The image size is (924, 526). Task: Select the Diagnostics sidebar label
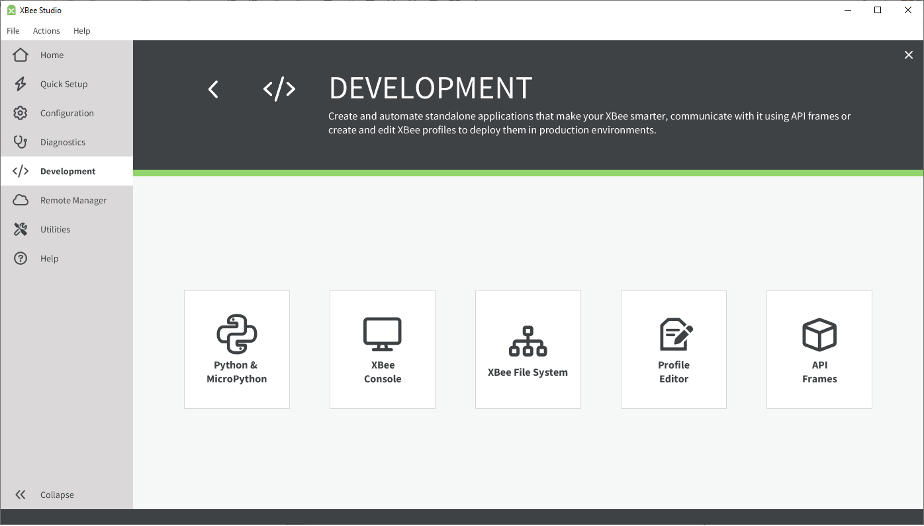click(x=62, y=142)
